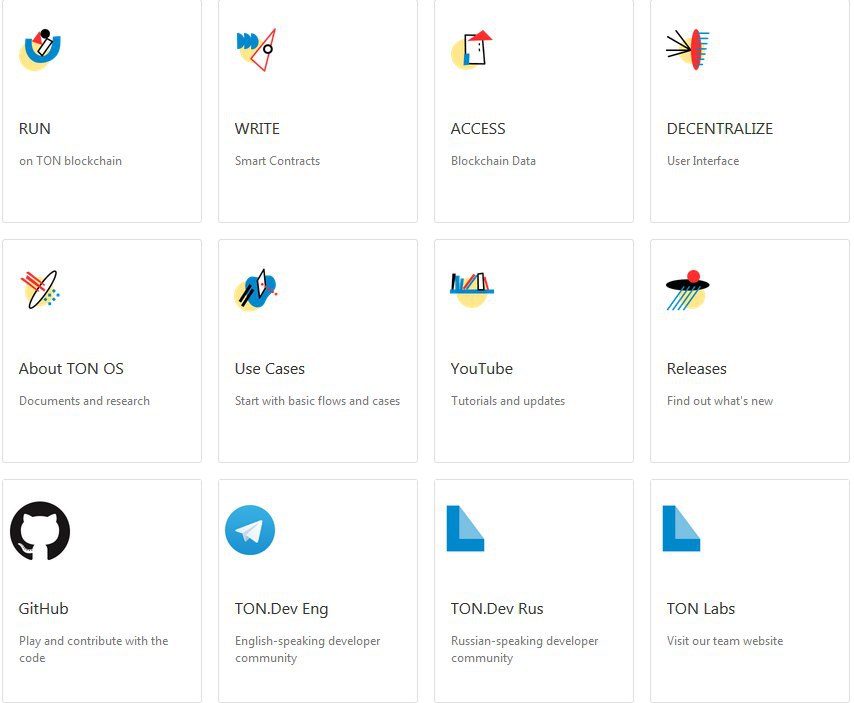854x703 pixels.
Task: Open the TON.Dev Rus heading
Action: (x=497, y=609)
